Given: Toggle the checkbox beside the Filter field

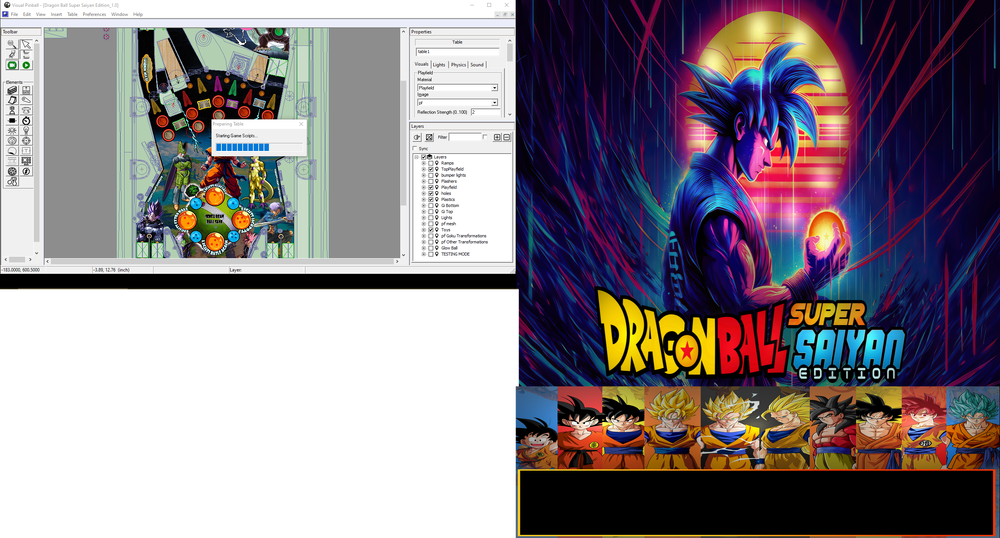Looking at the screenshot, I should (485, 137).
